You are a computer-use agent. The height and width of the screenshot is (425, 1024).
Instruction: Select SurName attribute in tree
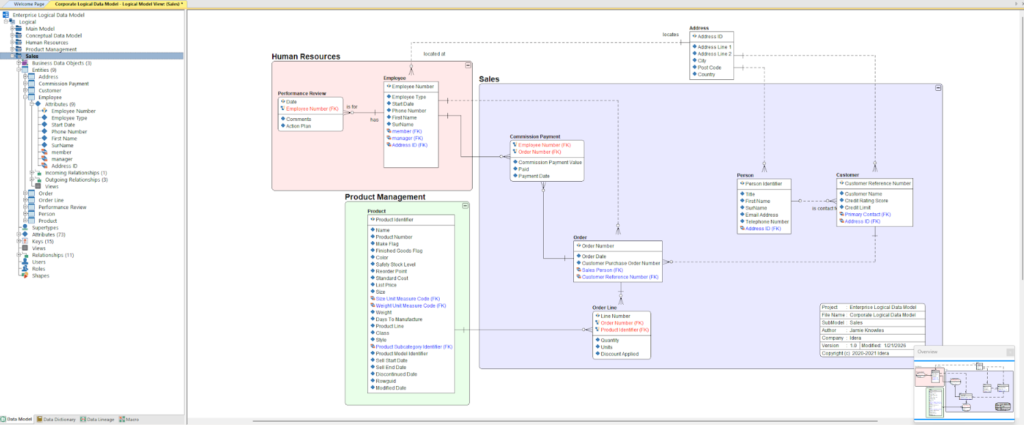click(63, 145)
